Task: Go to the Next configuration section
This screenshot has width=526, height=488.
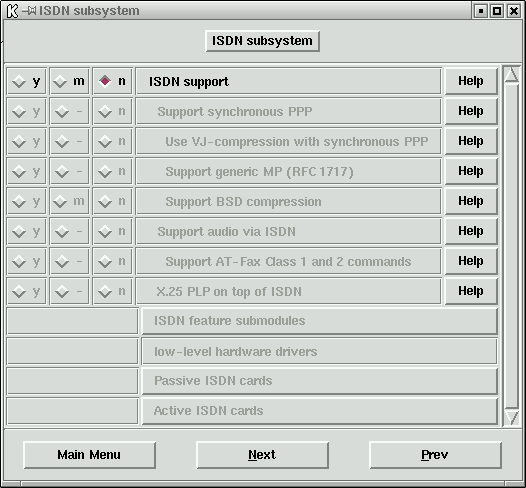Action: click(x=262, y=455)
